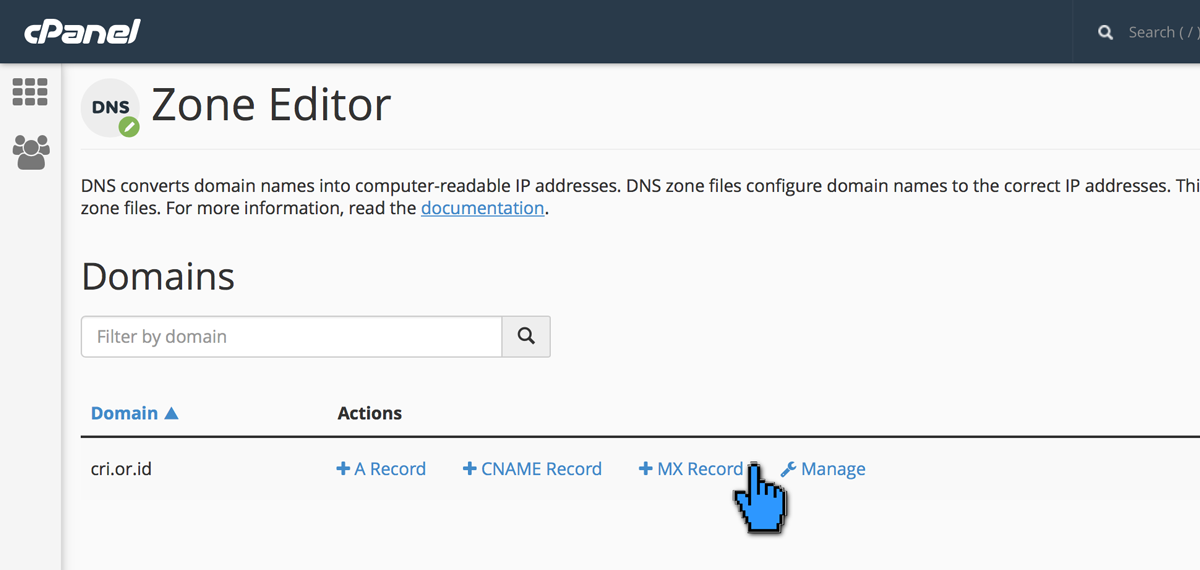Image resolution: width=1200 pixels, height=570 pixels.
Task: Click the Zone Editor page title
Action: [x=271, y=105]
